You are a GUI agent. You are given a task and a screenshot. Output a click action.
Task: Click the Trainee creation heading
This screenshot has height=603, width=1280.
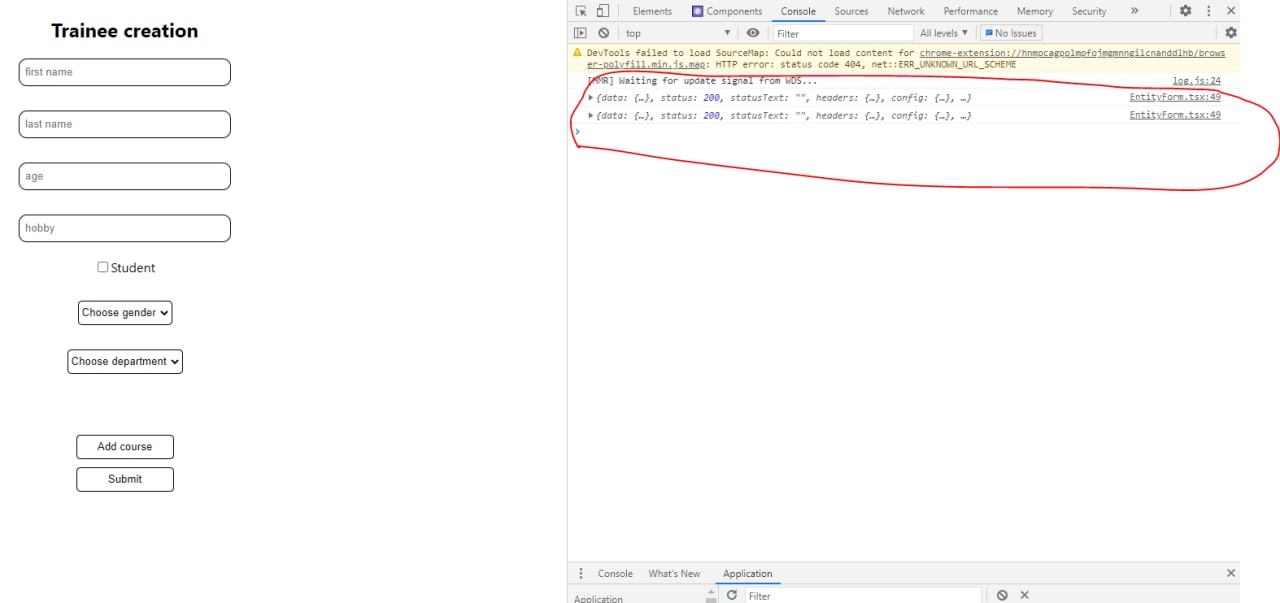(125, 31)
